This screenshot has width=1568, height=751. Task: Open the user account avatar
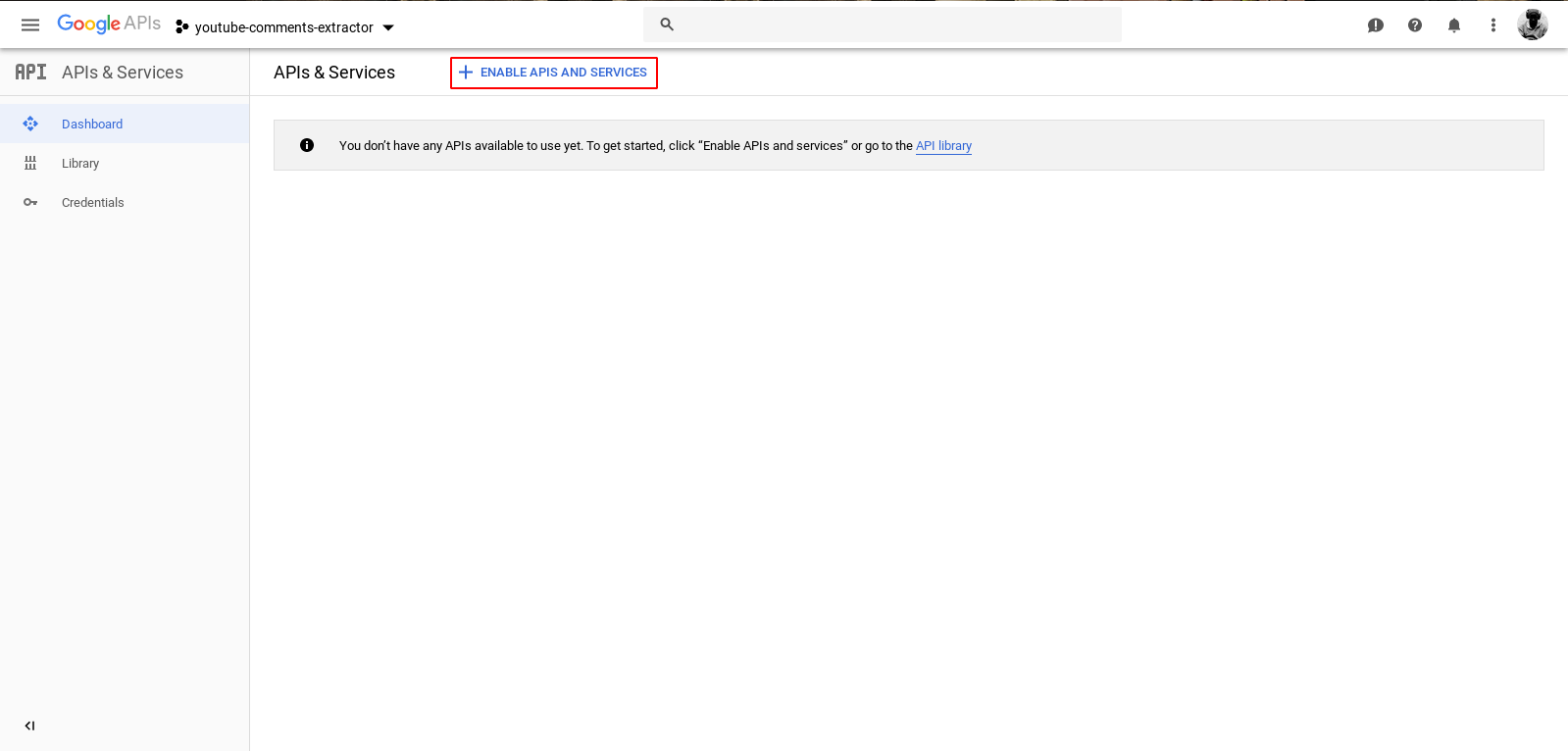1532,25
